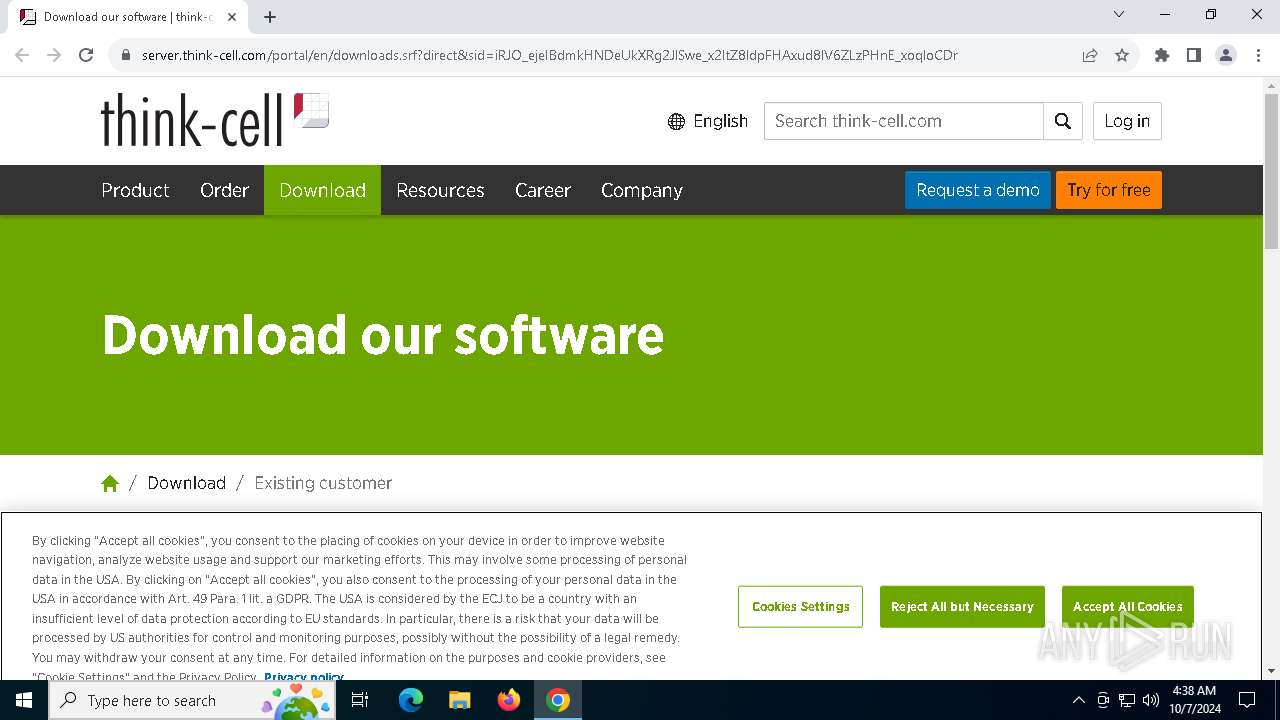Screen dimensions: 1280x720
Task: Click the Windows taskbar search box
Action: point(192,700)
